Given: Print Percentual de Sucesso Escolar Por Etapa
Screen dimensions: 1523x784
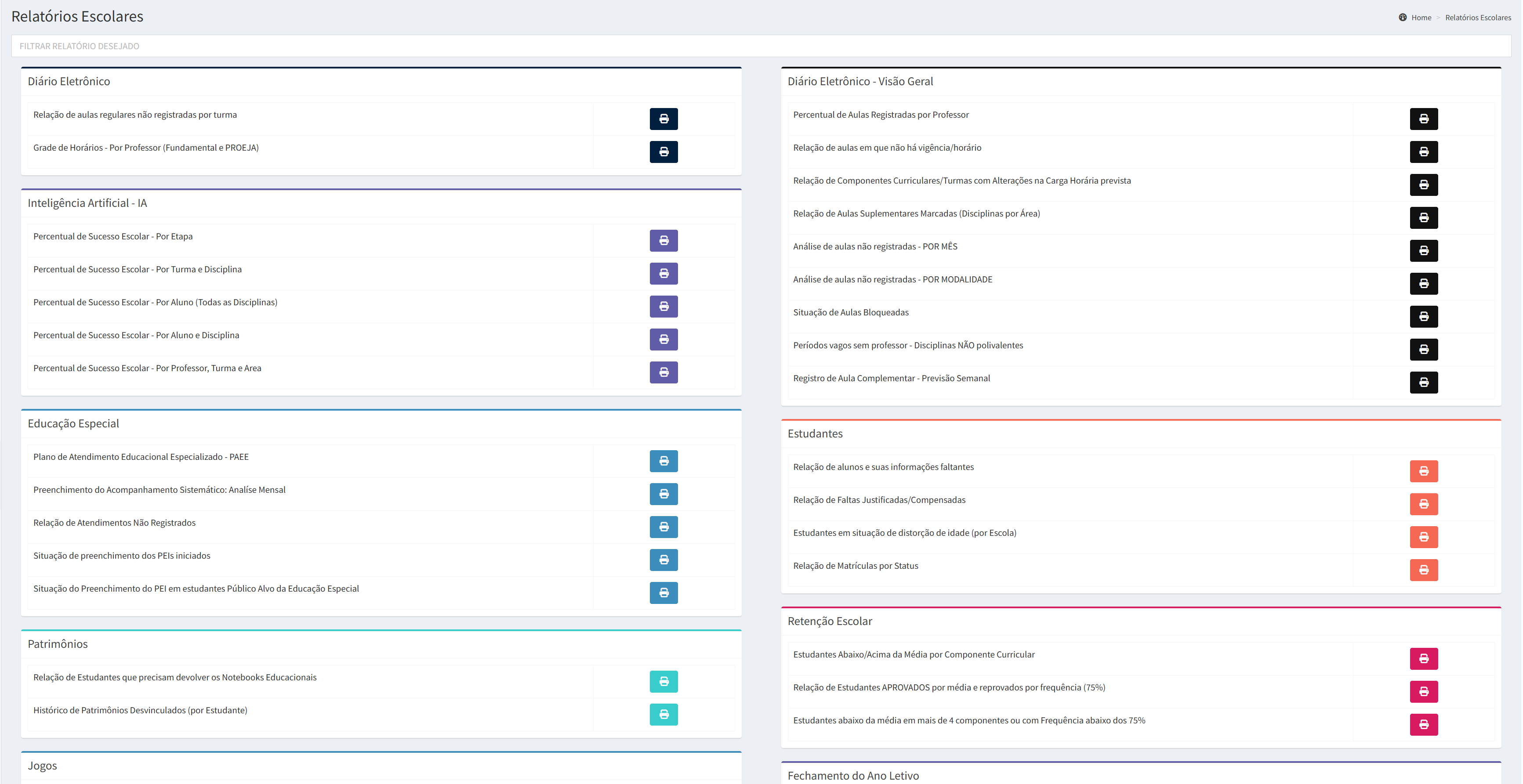Looking at the screenshot, I should click(x=664, y=240).
